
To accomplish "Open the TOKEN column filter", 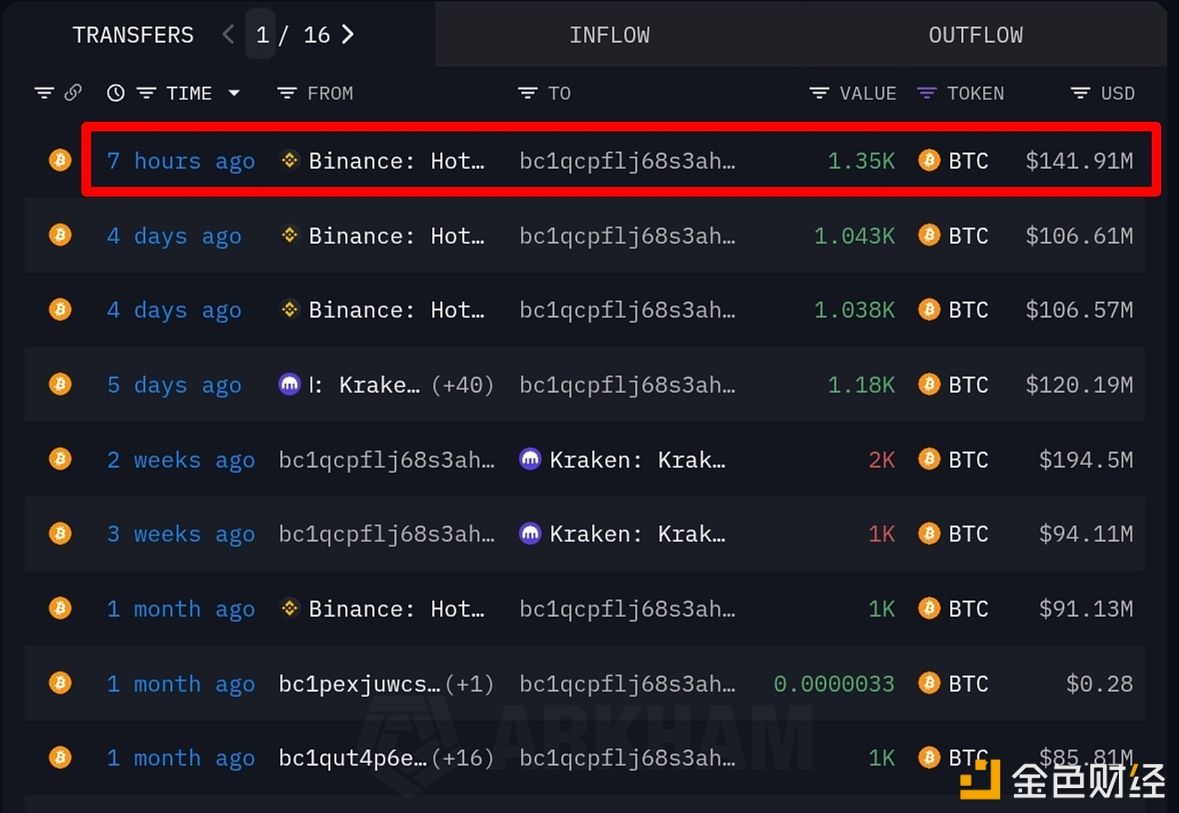I will tap(927, 93).
